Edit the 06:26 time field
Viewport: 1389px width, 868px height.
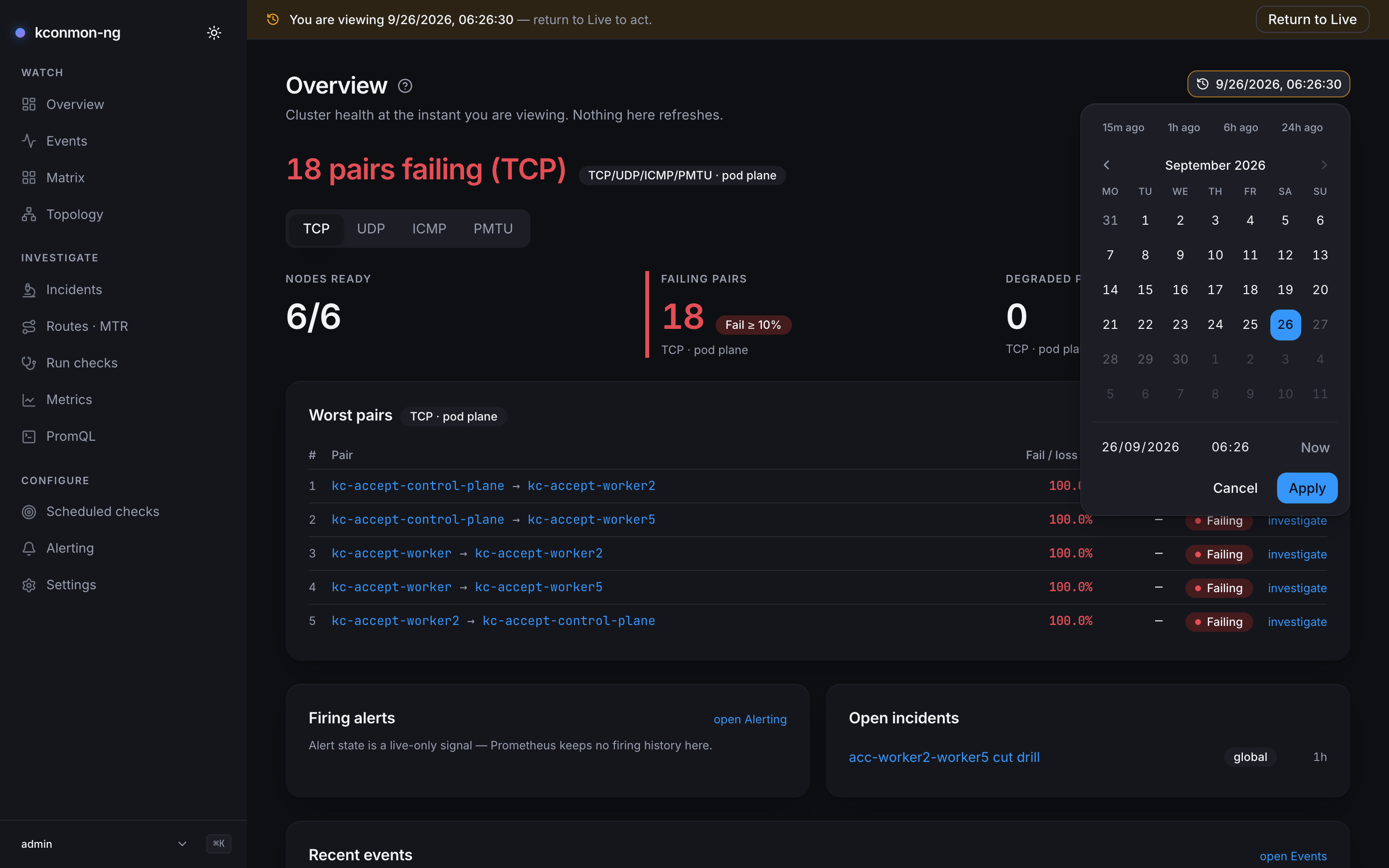[x=1230, y=447]
